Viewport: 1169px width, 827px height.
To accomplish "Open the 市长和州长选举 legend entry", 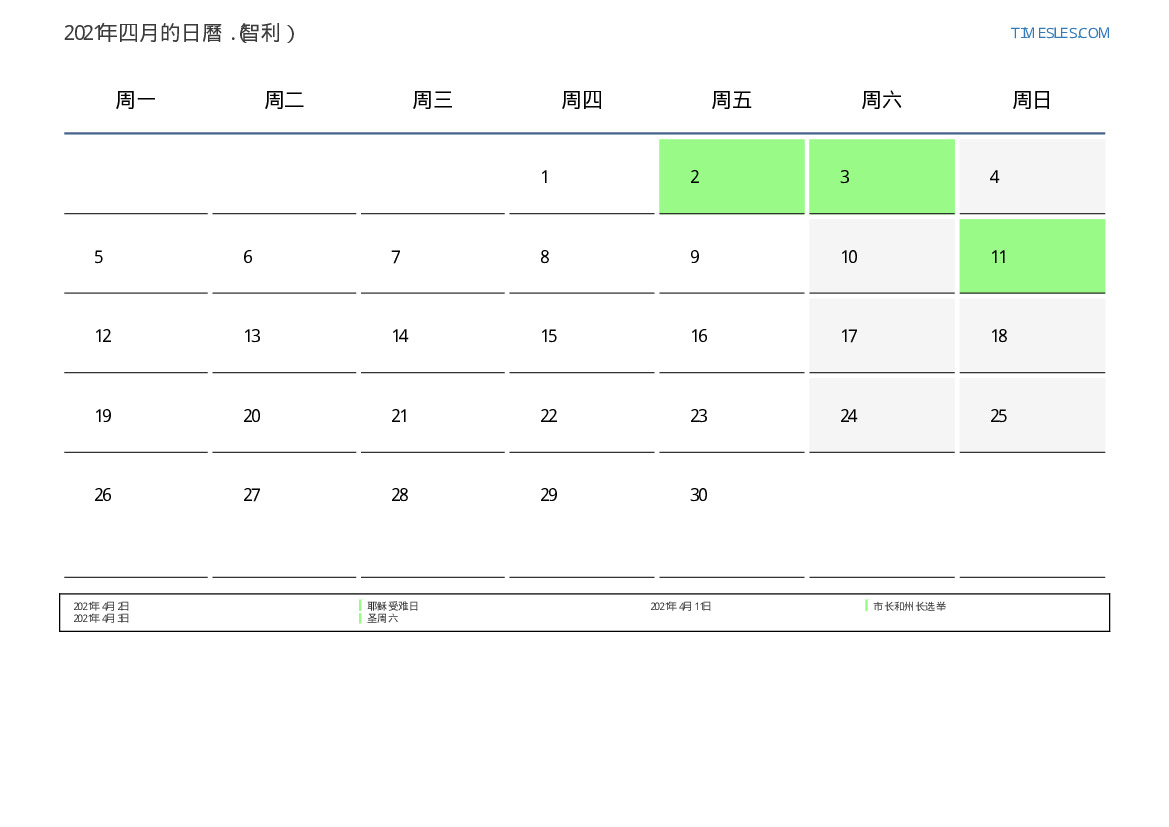I will click(909, 606).
